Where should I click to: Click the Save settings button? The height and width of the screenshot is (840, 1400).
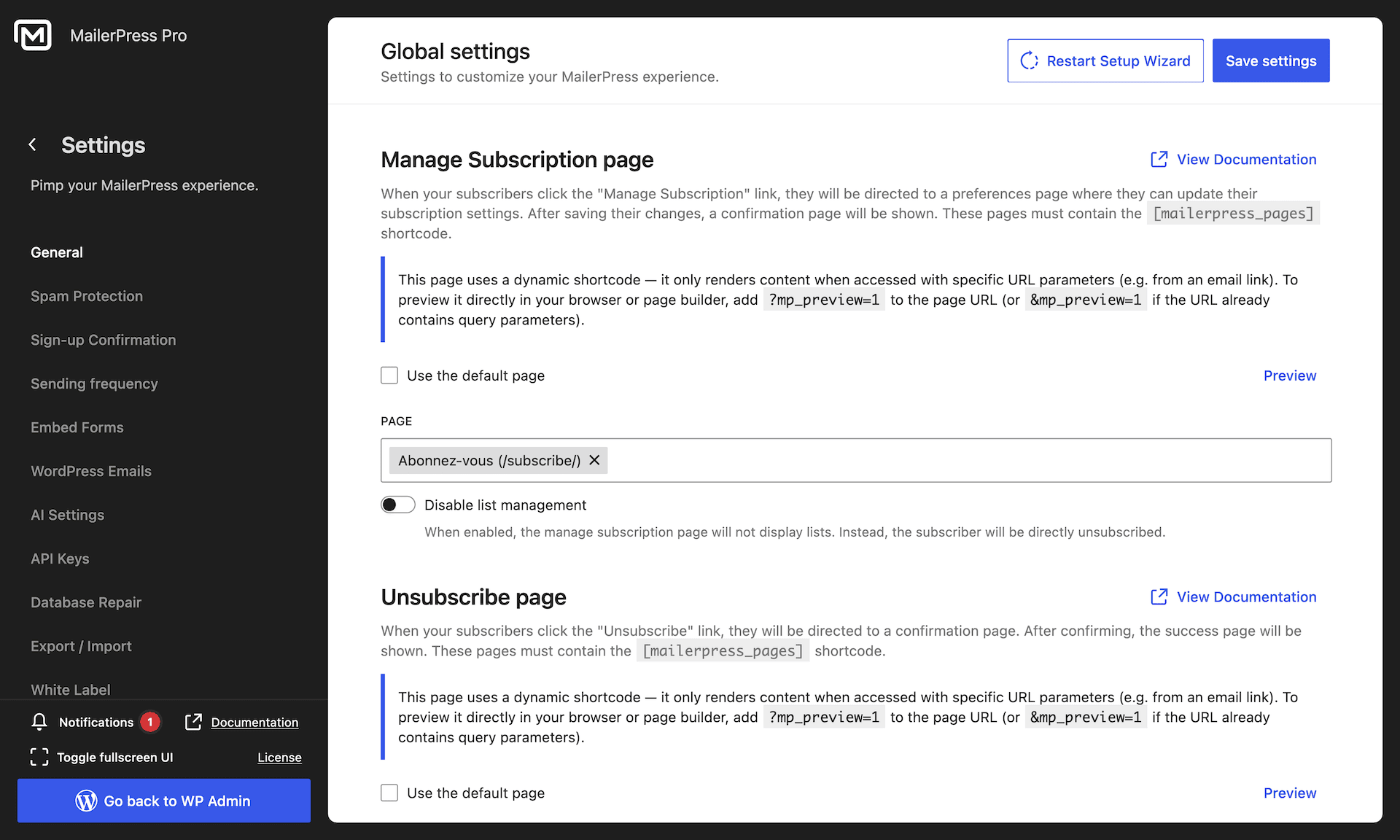[1271, 61]
